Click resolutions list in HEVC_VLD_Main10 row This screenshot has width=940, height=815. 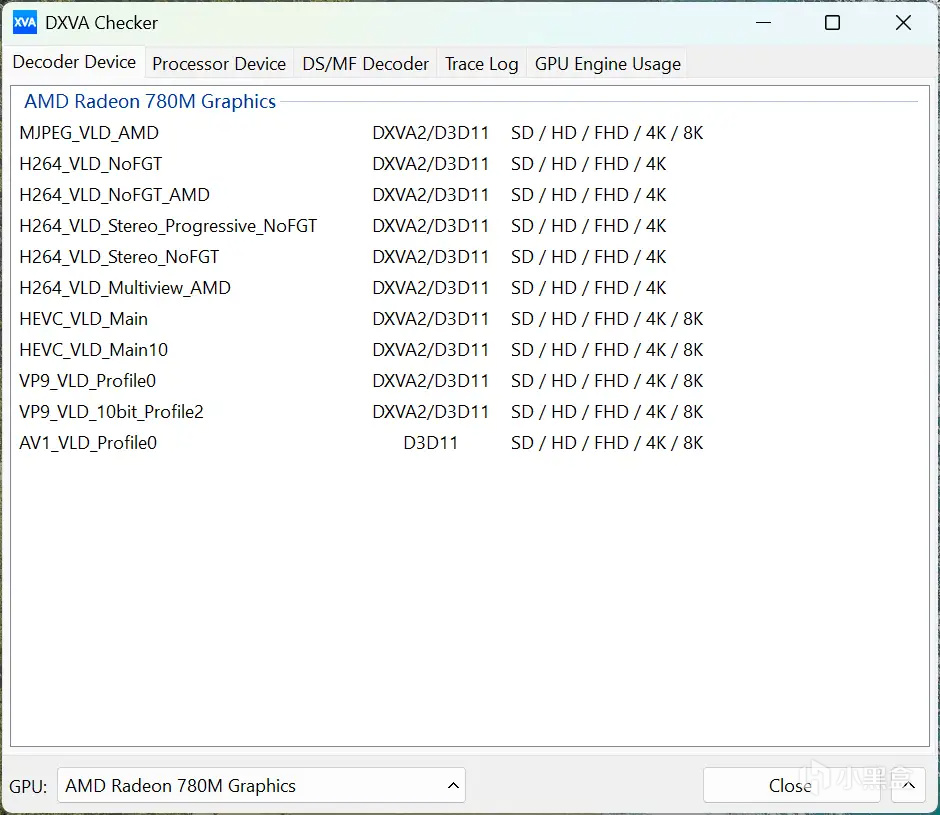[x=607, y=350]
